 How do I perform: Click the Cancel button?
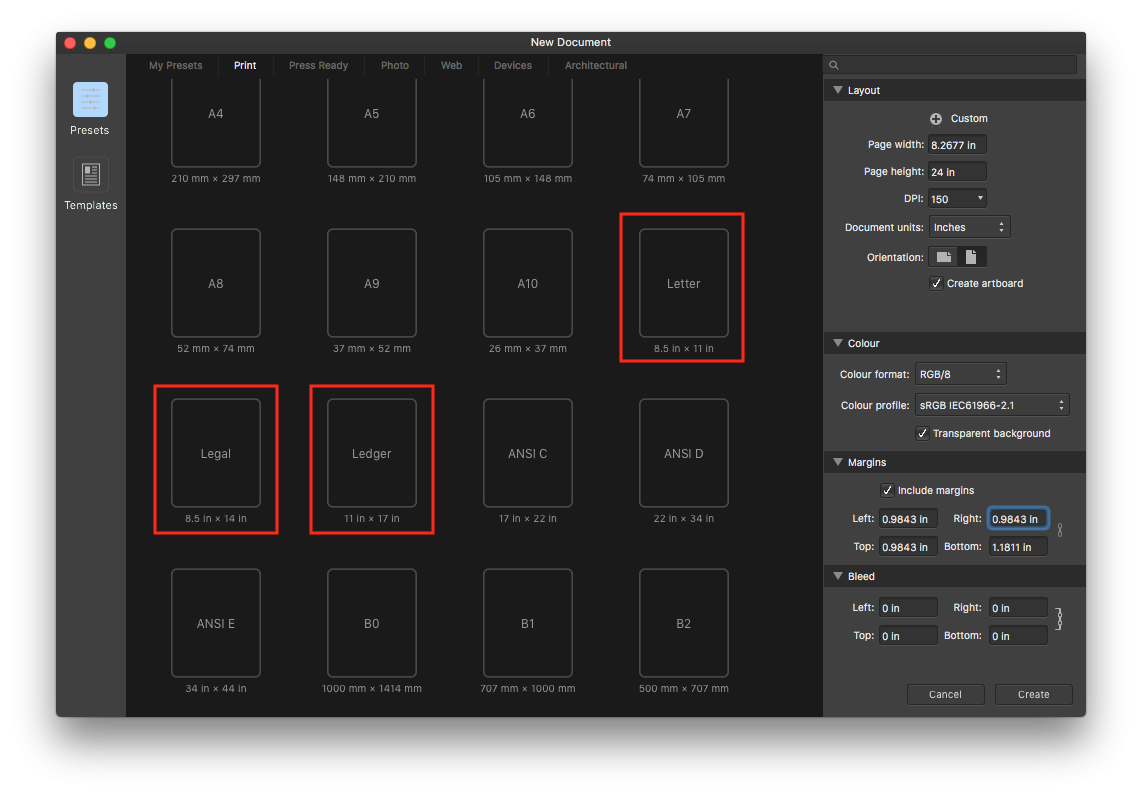[945, 694]
